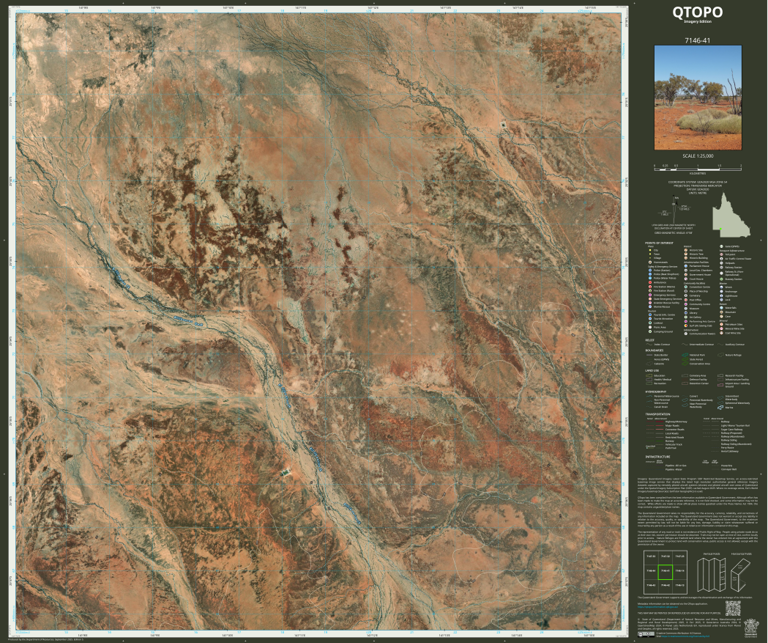Click the Mountain legend icon
Image resolution: width=768 pixels, height=643 pixels.
pyautogui.click(x=721, y=312)
